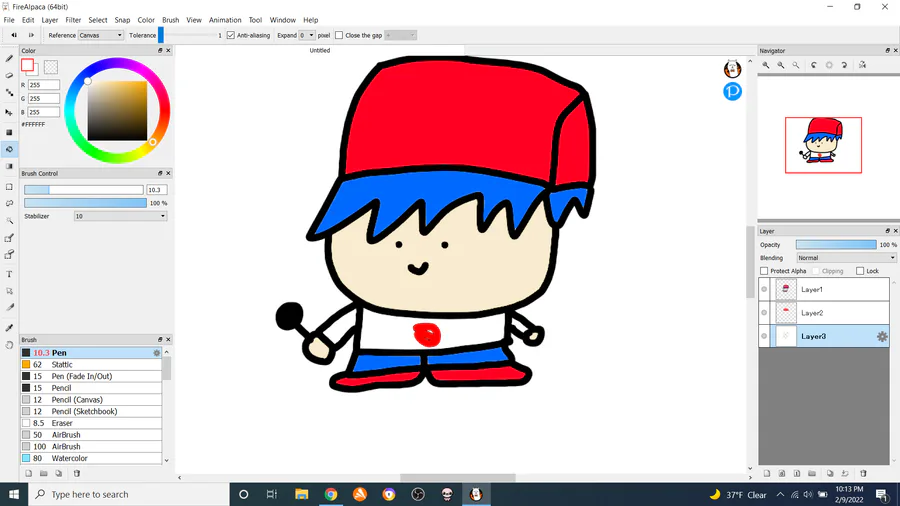This screenshot has height=506, width=900.
Task: Click the transparent color swatch
Action: pyautogui.click(x=51, y=67)
